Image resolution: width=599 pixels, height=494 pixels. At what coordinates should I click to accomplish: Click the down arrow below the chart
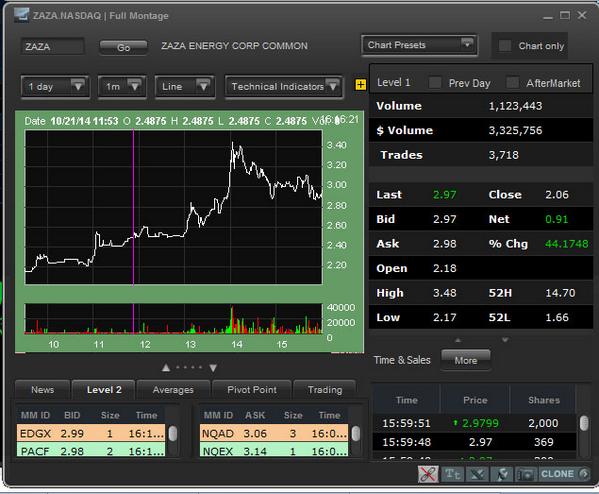click(213, 368)
